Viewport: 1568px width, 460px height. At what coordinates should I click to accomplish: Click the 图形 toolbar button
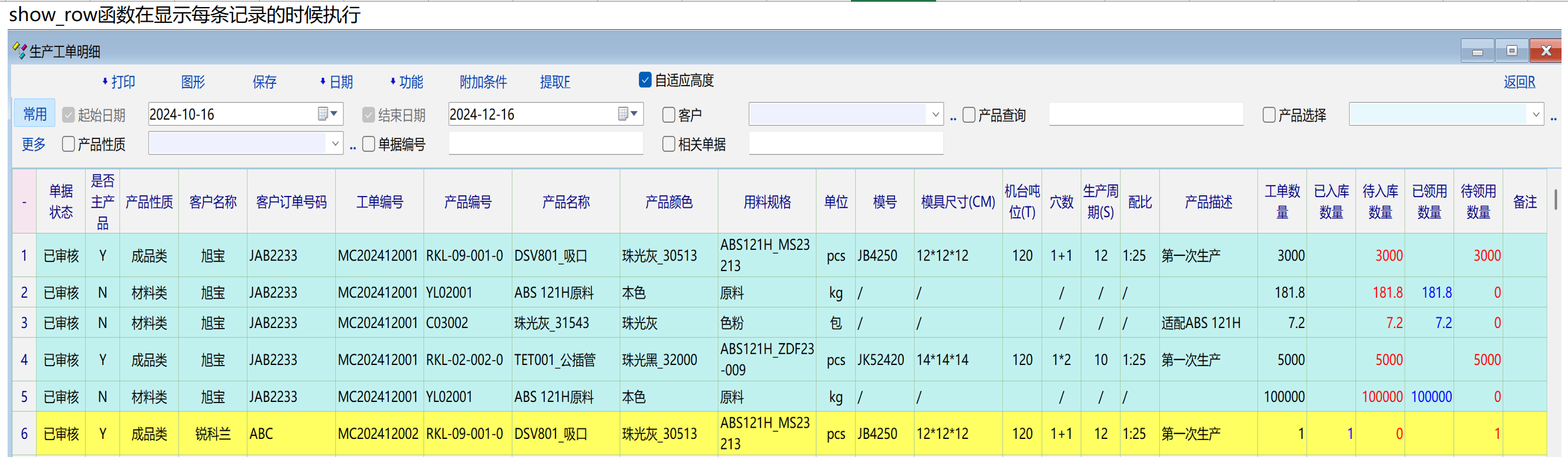(193, 82)
